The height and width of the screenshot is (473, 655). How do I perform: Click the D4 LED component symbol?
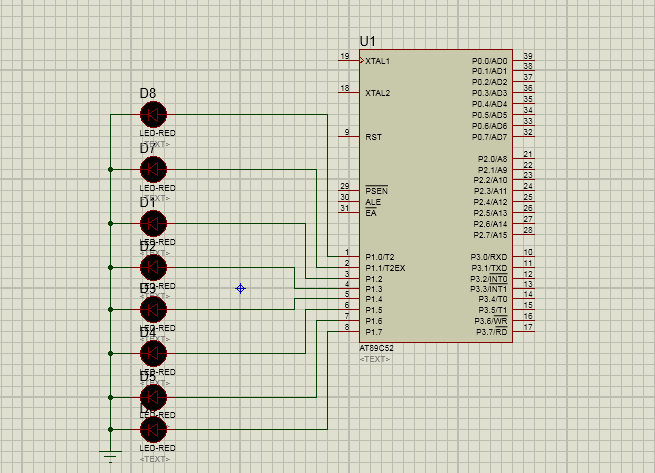pos(153,353)
